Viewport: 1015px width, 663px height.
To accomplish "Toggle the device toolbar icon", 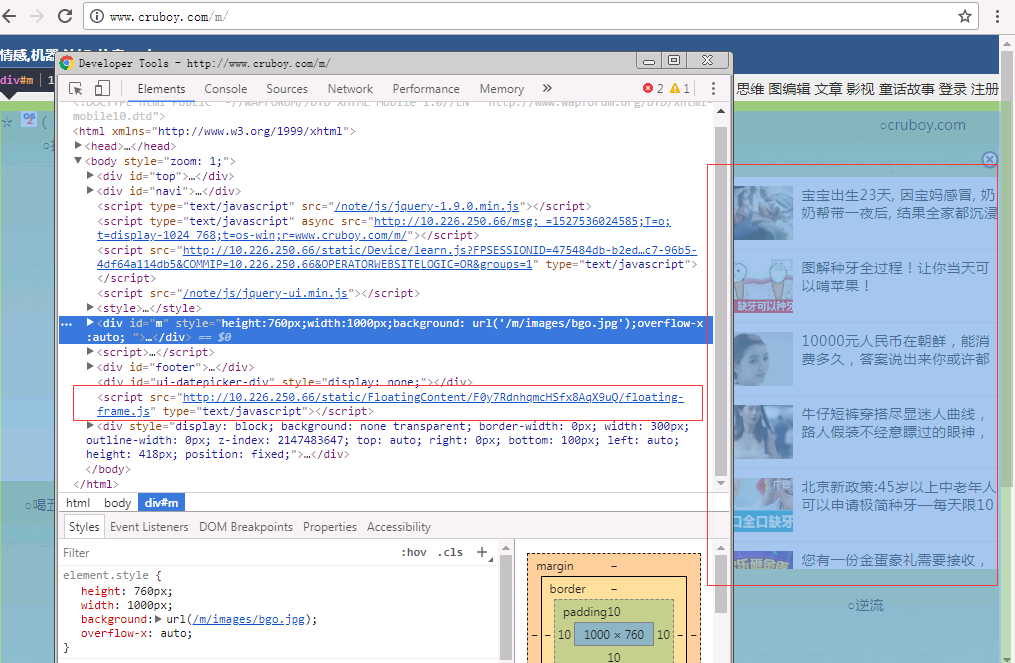I will 102,89.
